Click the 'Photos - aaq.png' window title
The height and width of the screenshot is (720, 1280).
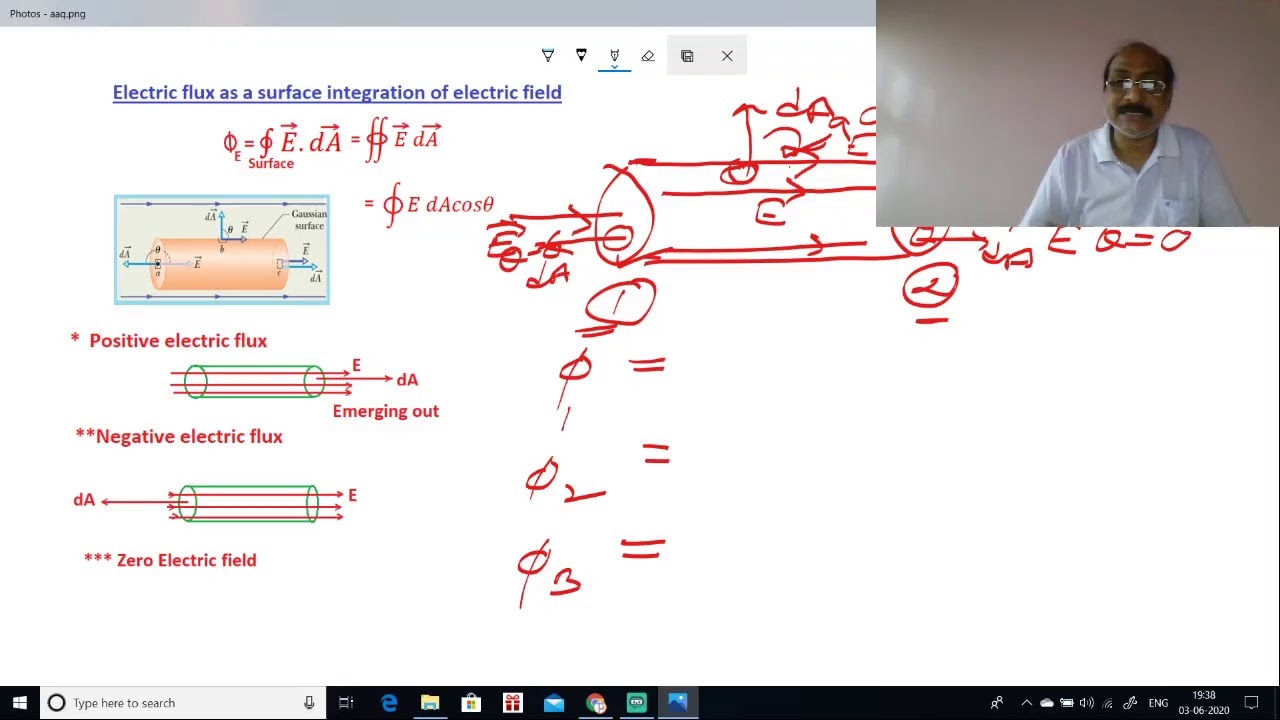click(48, 14)
